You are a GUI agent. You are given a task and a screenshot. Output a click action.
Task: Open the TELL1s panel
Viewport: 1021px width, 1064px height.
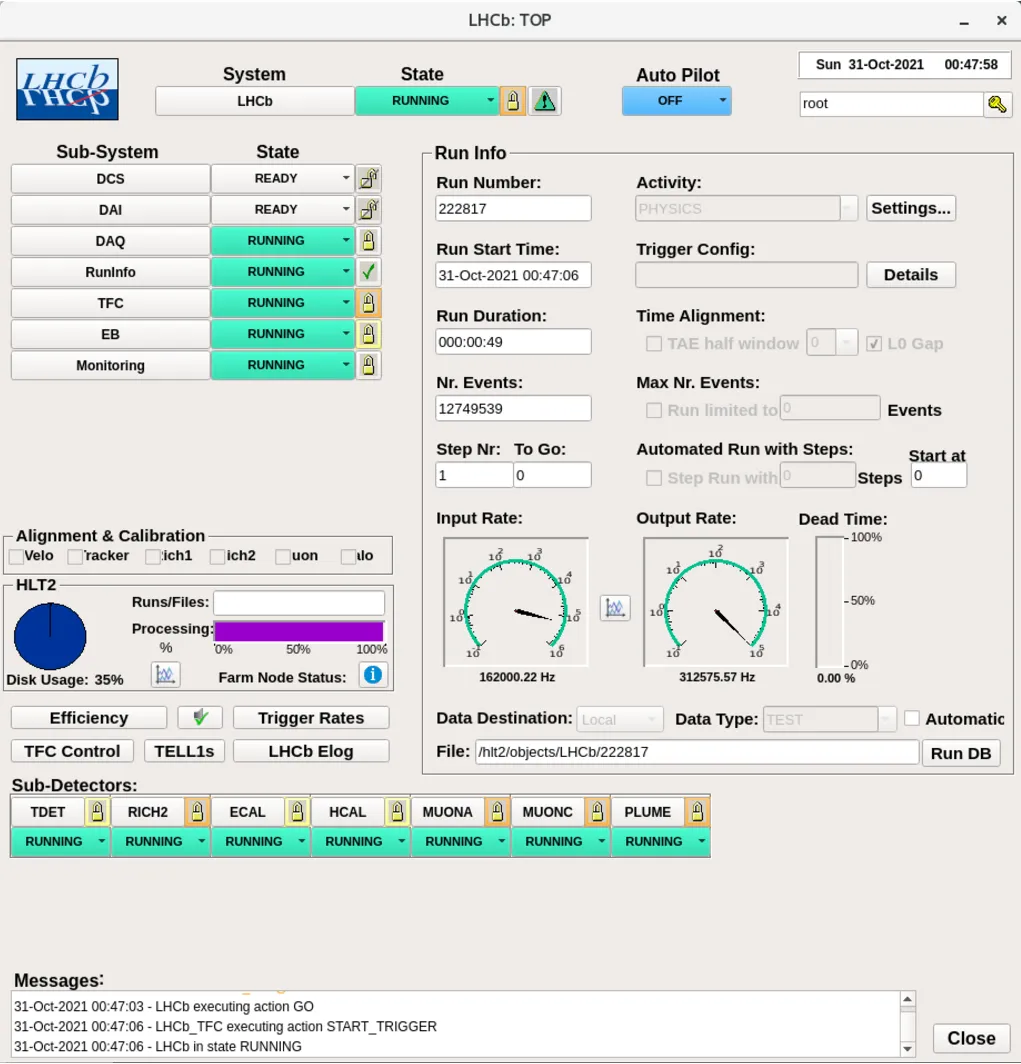click(184, 751)
